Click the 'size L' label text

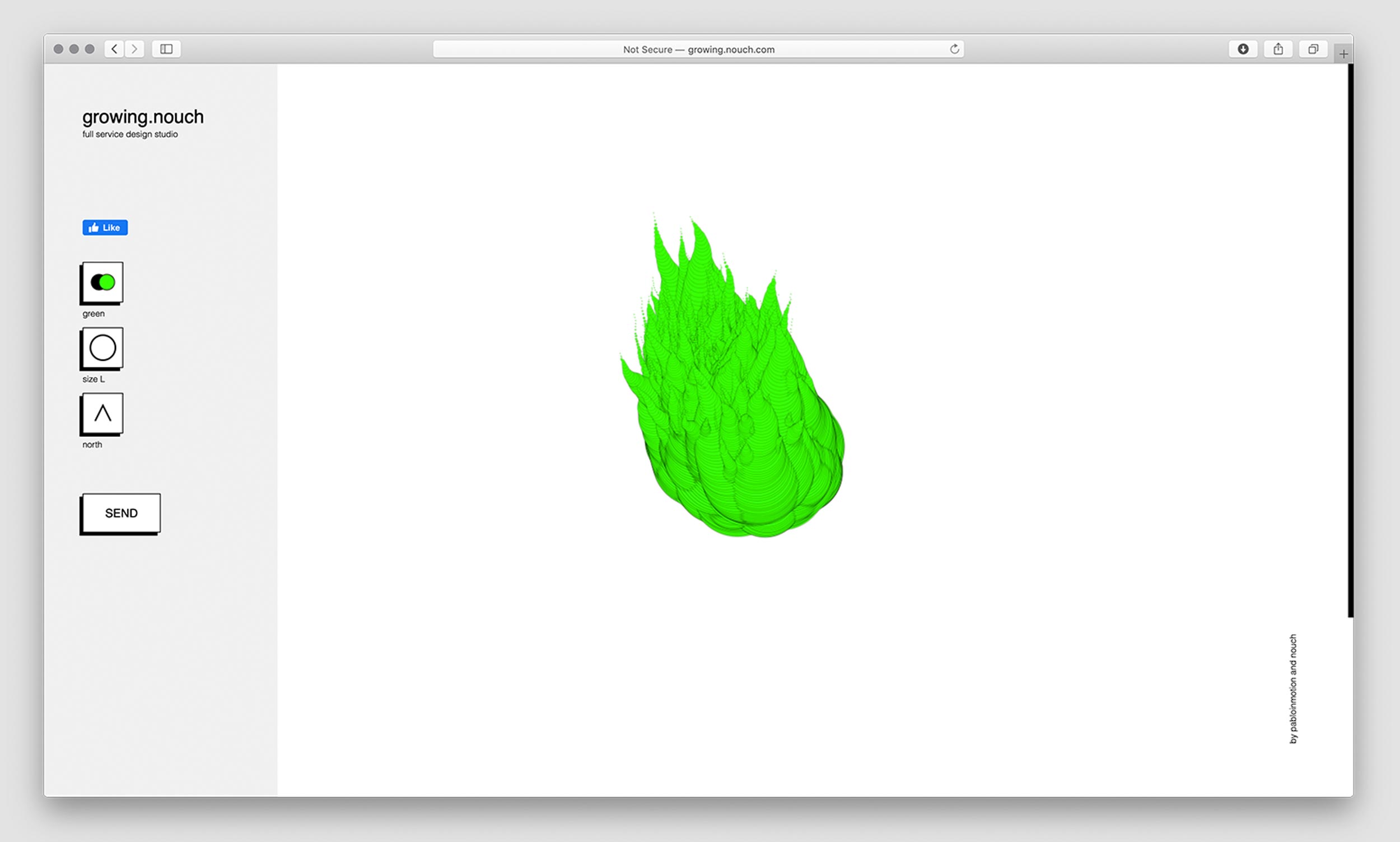tap(94, 379)
